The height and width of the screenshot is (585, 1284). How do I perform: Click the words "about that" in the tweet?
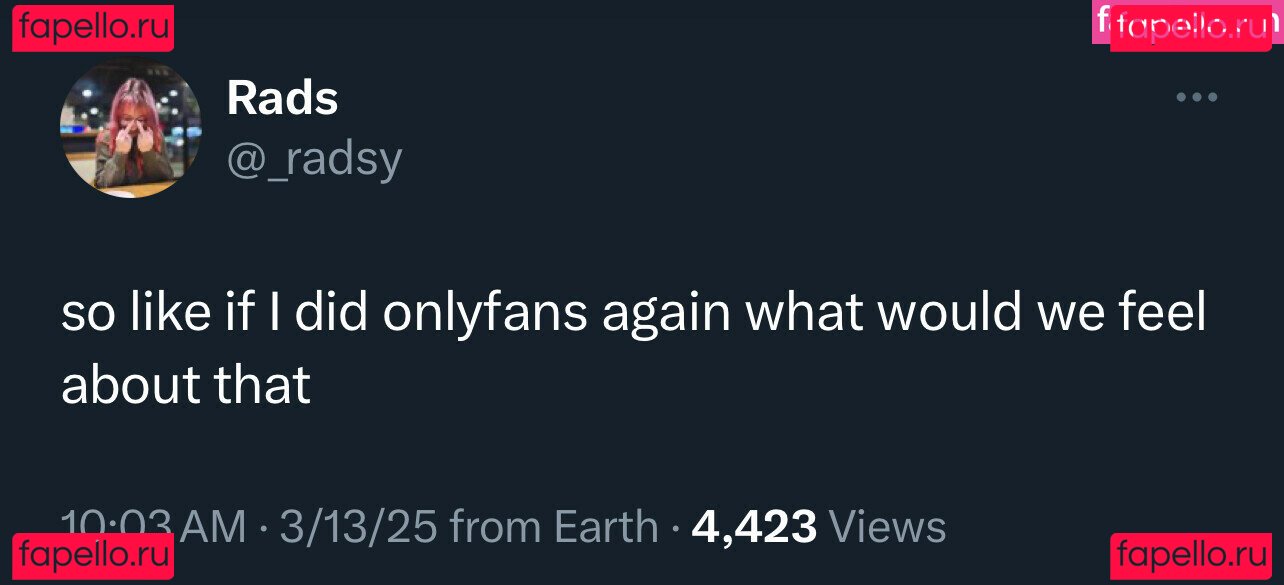(x=186, y=385)
